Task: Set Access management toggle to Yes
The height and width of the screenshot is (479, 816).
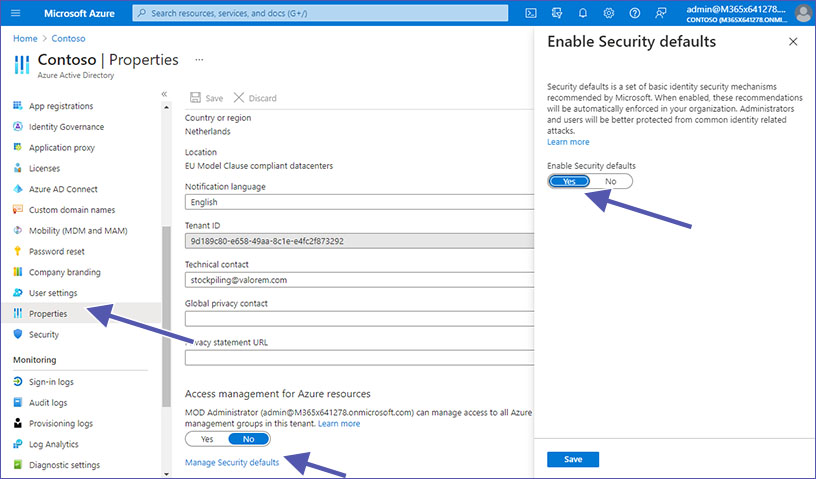Action: tap(207, 439)
